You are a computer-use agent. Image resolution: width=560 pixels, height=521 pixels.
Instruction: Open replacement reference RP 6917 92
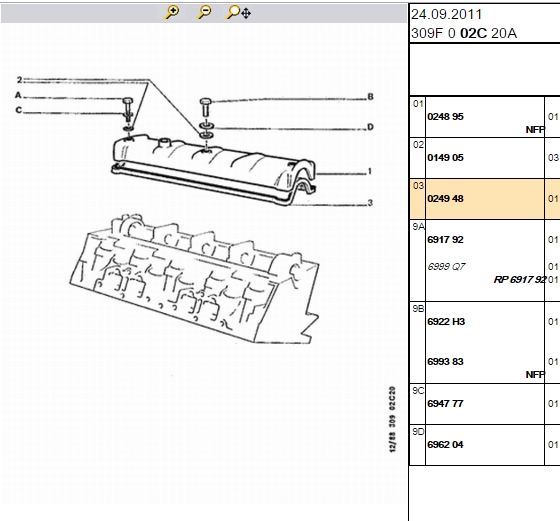(520, 280)
